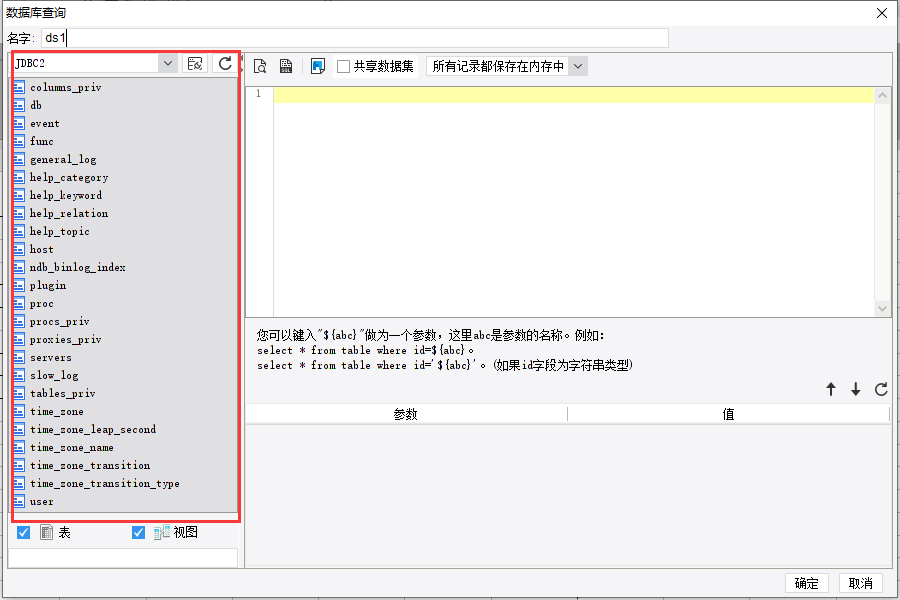The width and height of the screenshot is (900, 600).
Task: Select the time_zone_transition table
Action: (90, 465)
